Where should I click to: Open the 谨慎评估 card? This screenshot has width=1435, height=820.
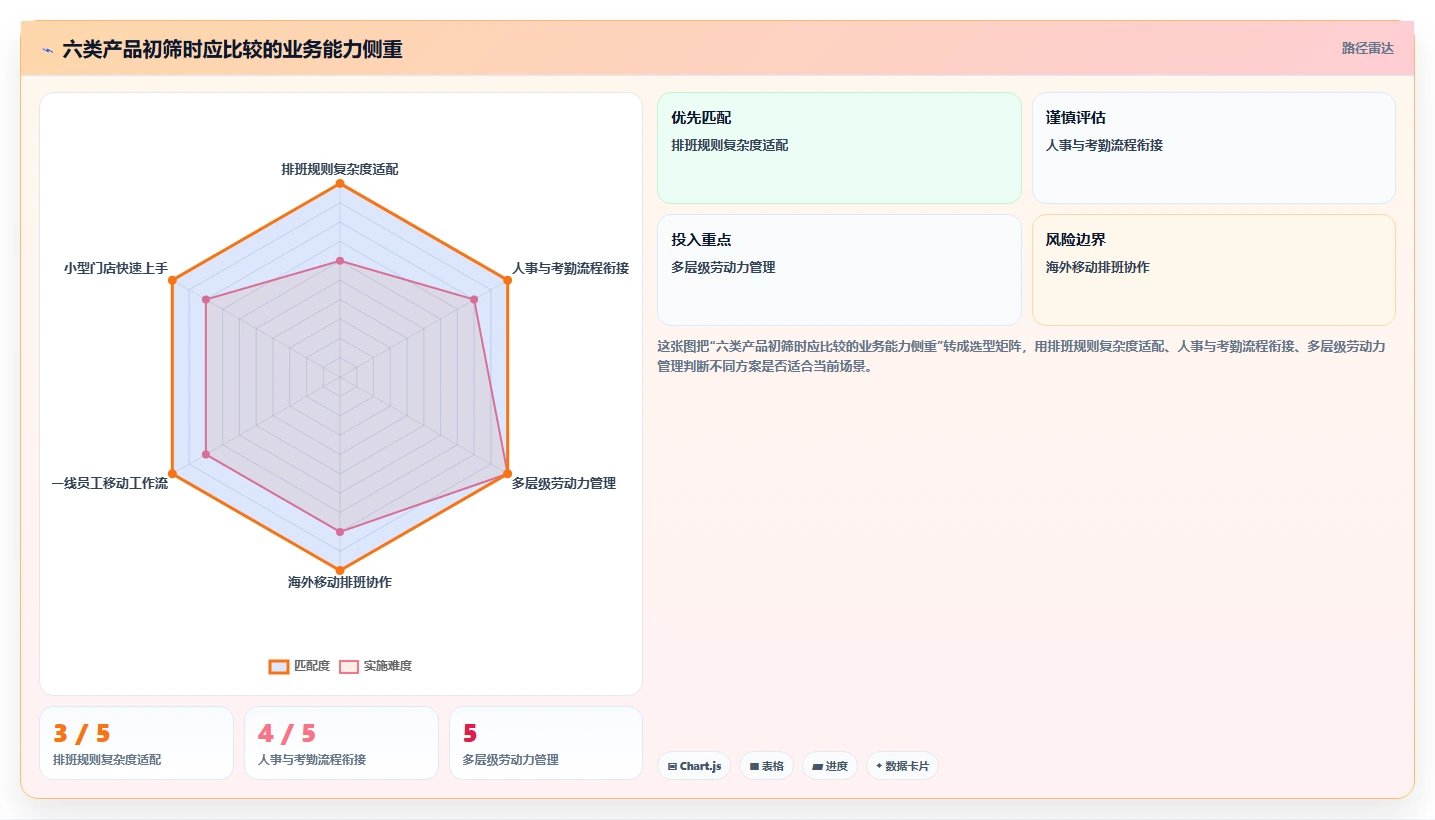point(1213,148)
